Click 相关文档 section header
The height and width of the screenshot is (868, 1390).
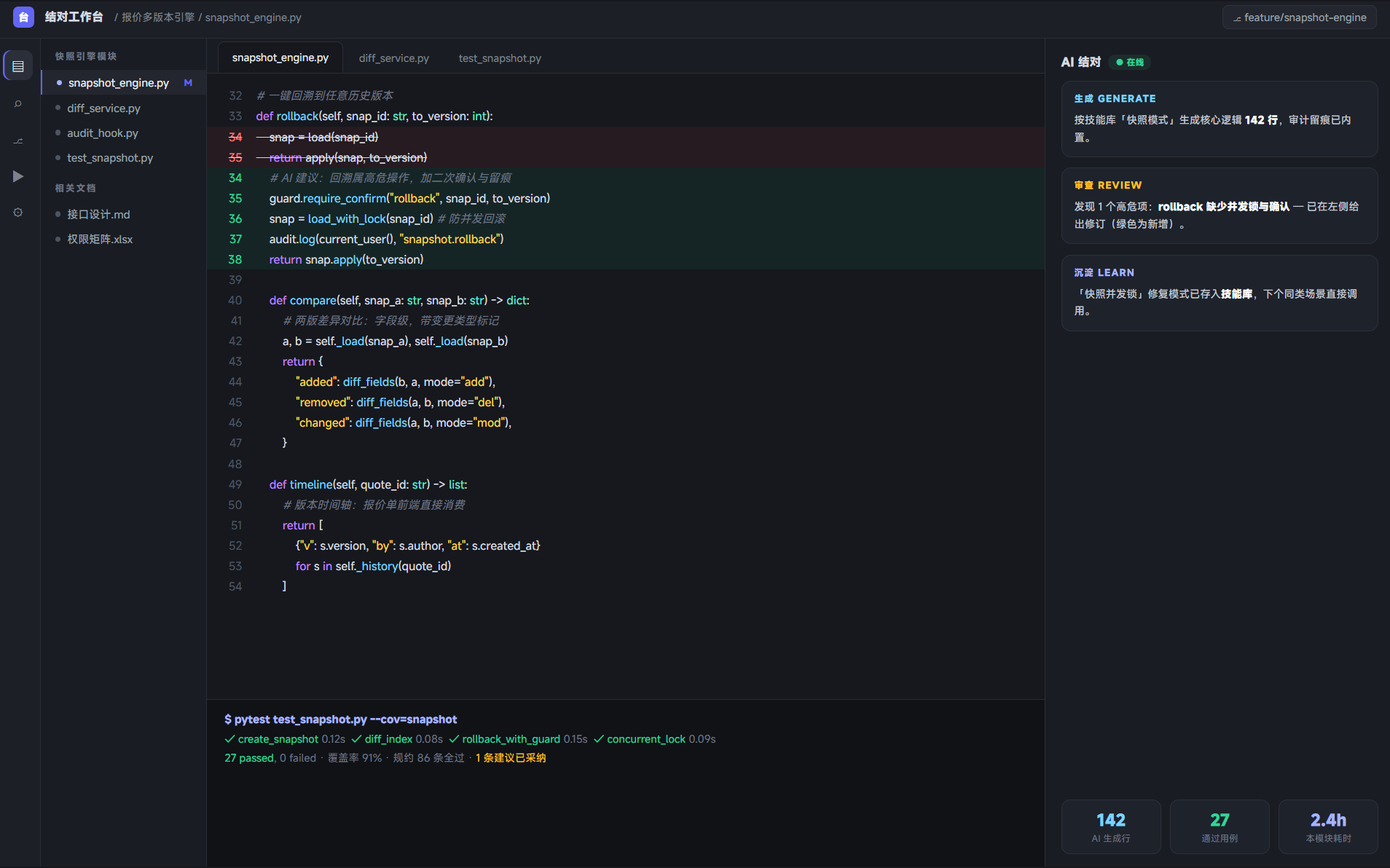pyautogui.click(x=76, y=188)
